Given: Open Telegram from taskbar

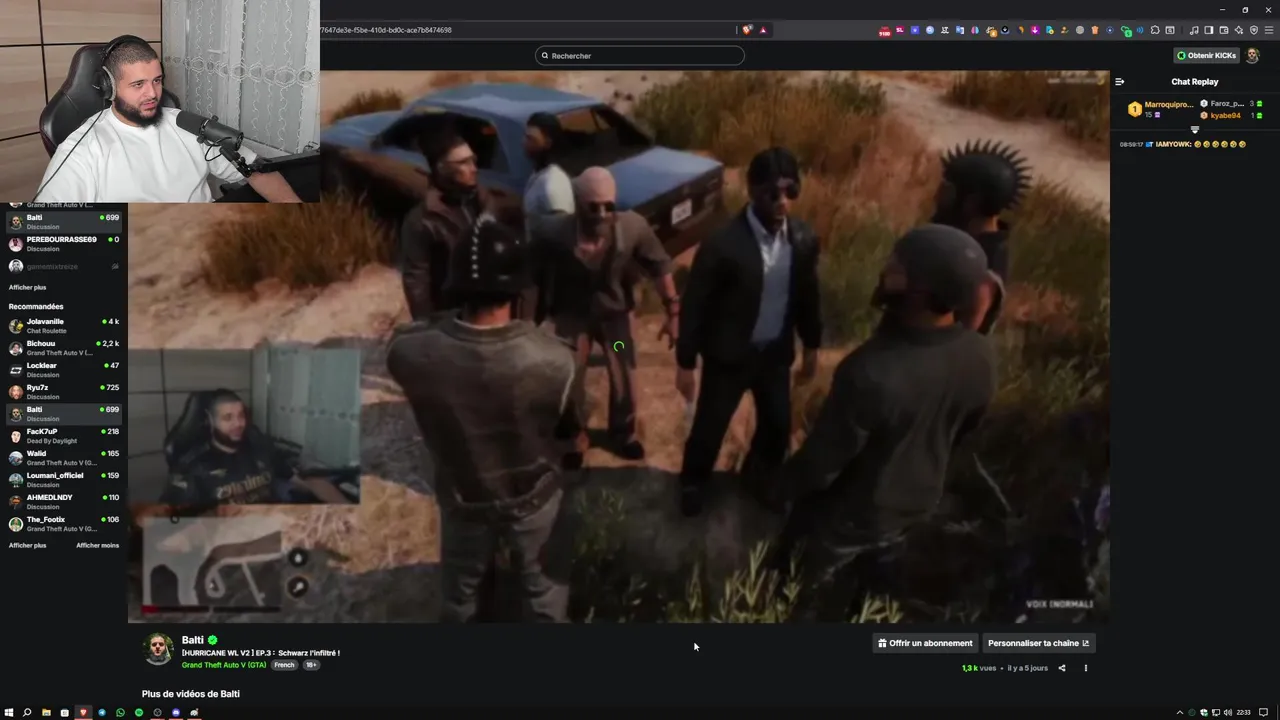Looking at the screenshot, I should [102, 712].
